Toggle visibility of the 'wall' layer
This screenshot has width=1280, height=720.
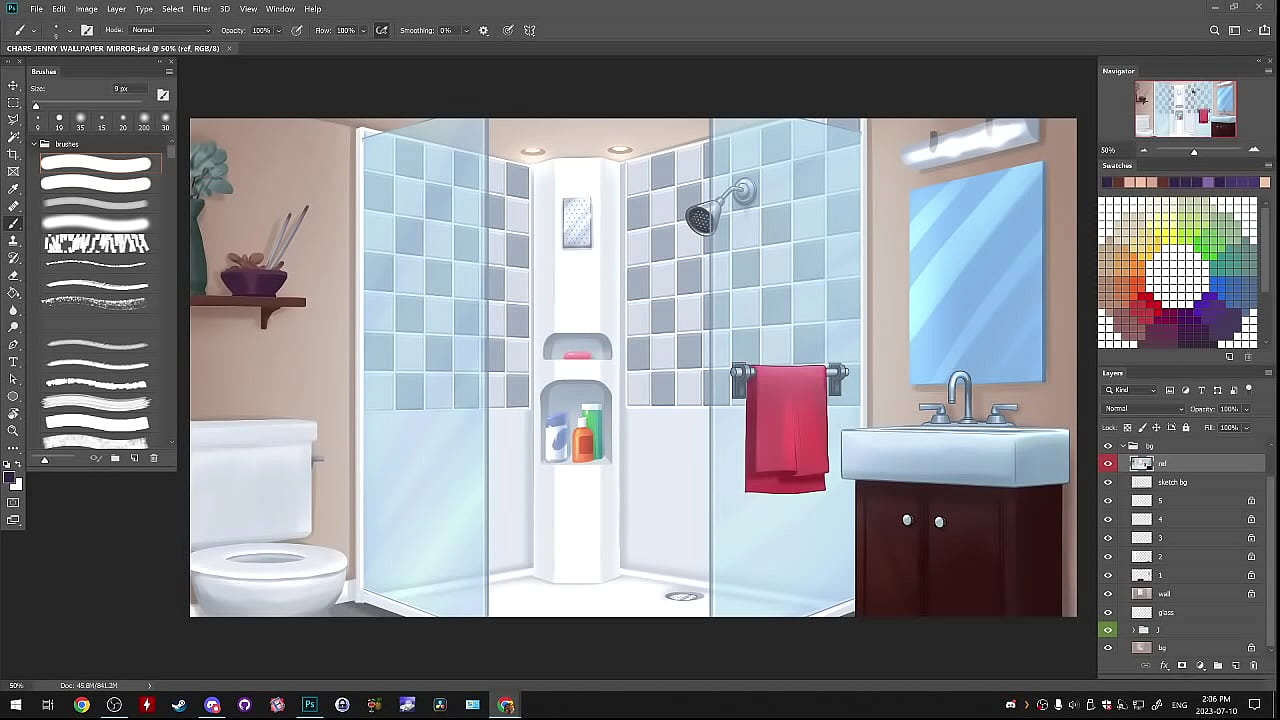(x=1107, y=594)
